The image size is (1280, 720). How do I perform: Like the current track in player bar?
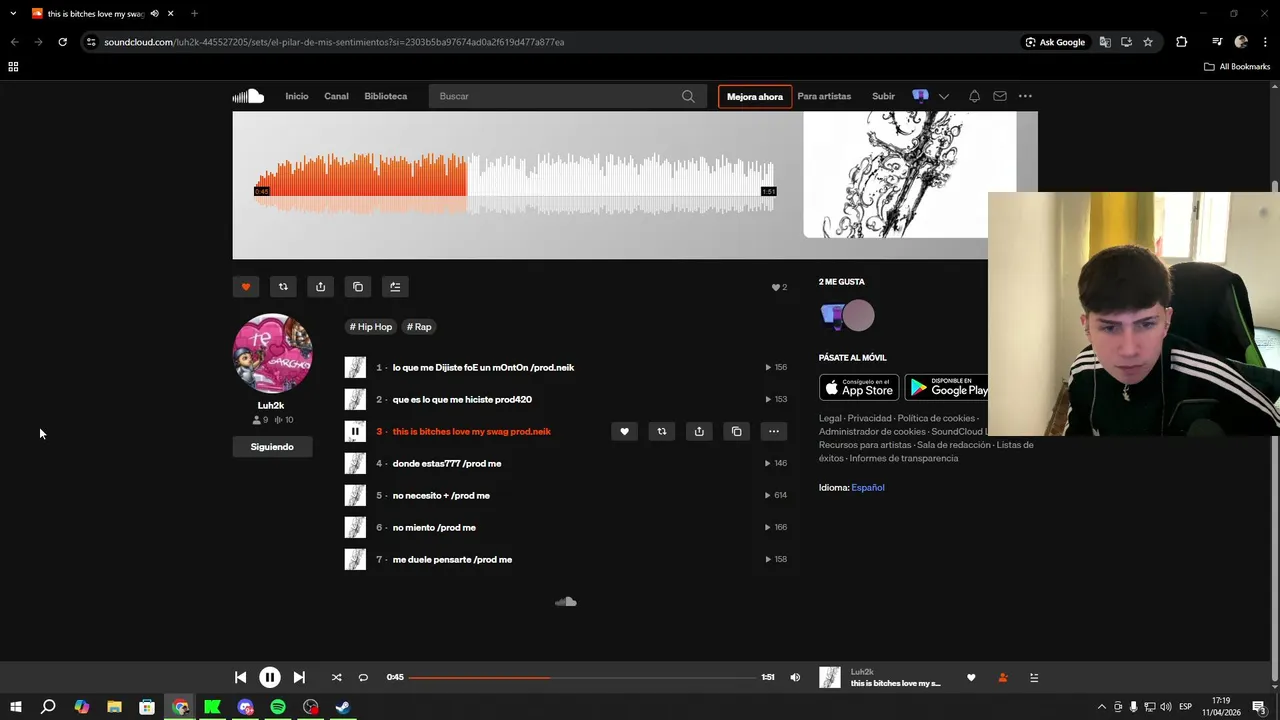click(x=970, y=677)
